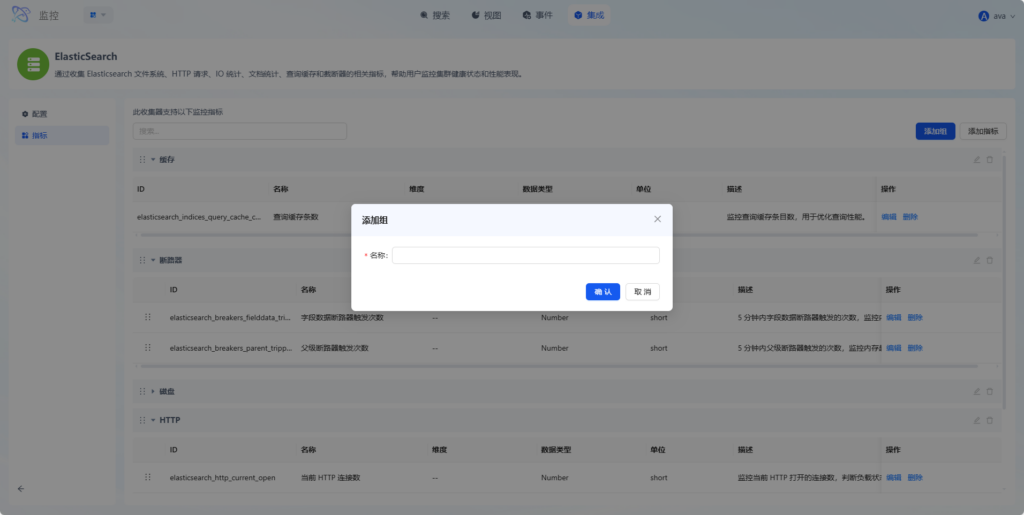Screen dimensions: 1024x515
Task: Click horizontal scrollbar under 断路器 table
Action: point(558,366)
